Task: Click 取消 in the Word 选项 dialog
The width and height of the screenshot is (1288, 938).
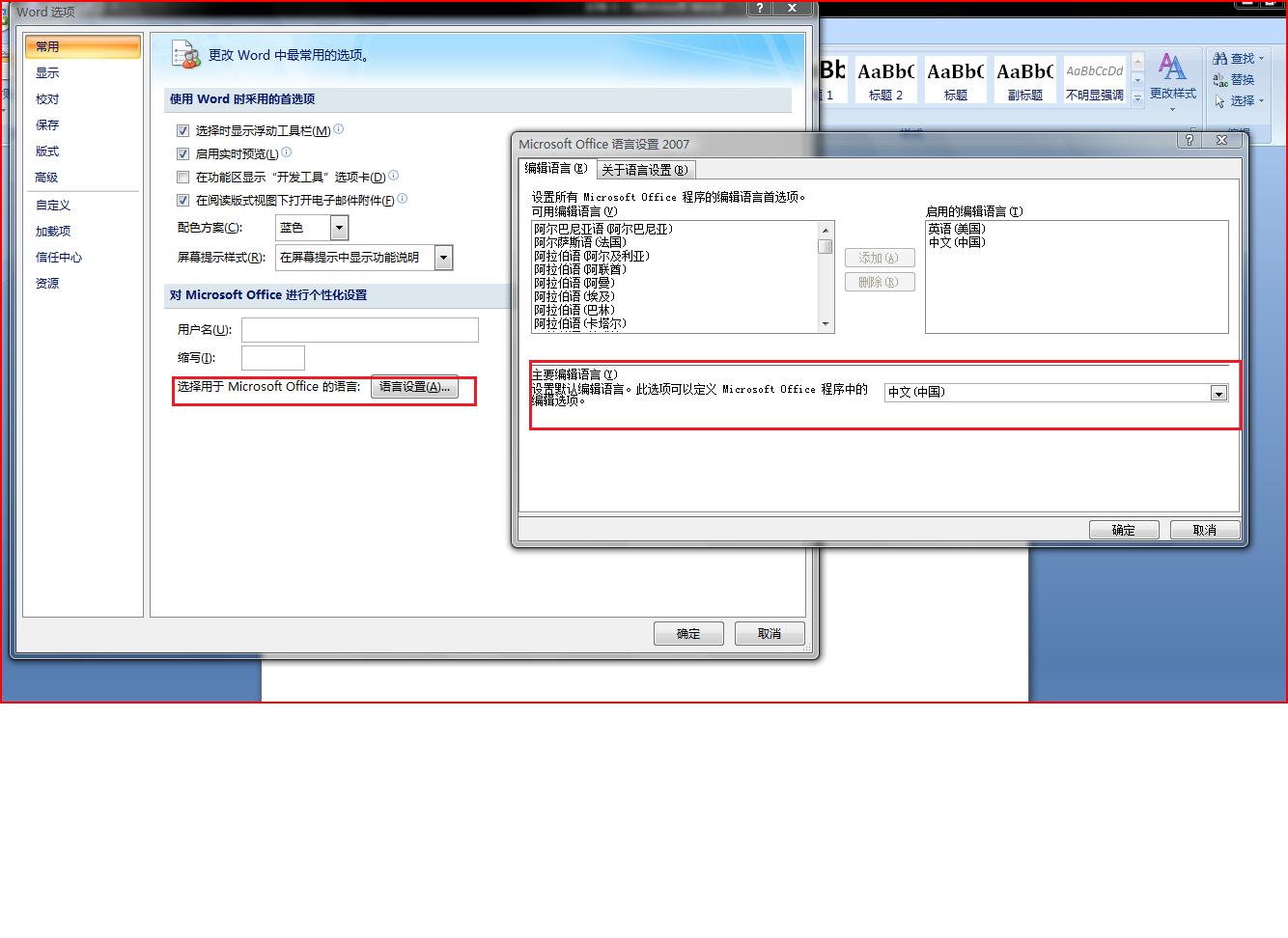Action: point(770,633)
